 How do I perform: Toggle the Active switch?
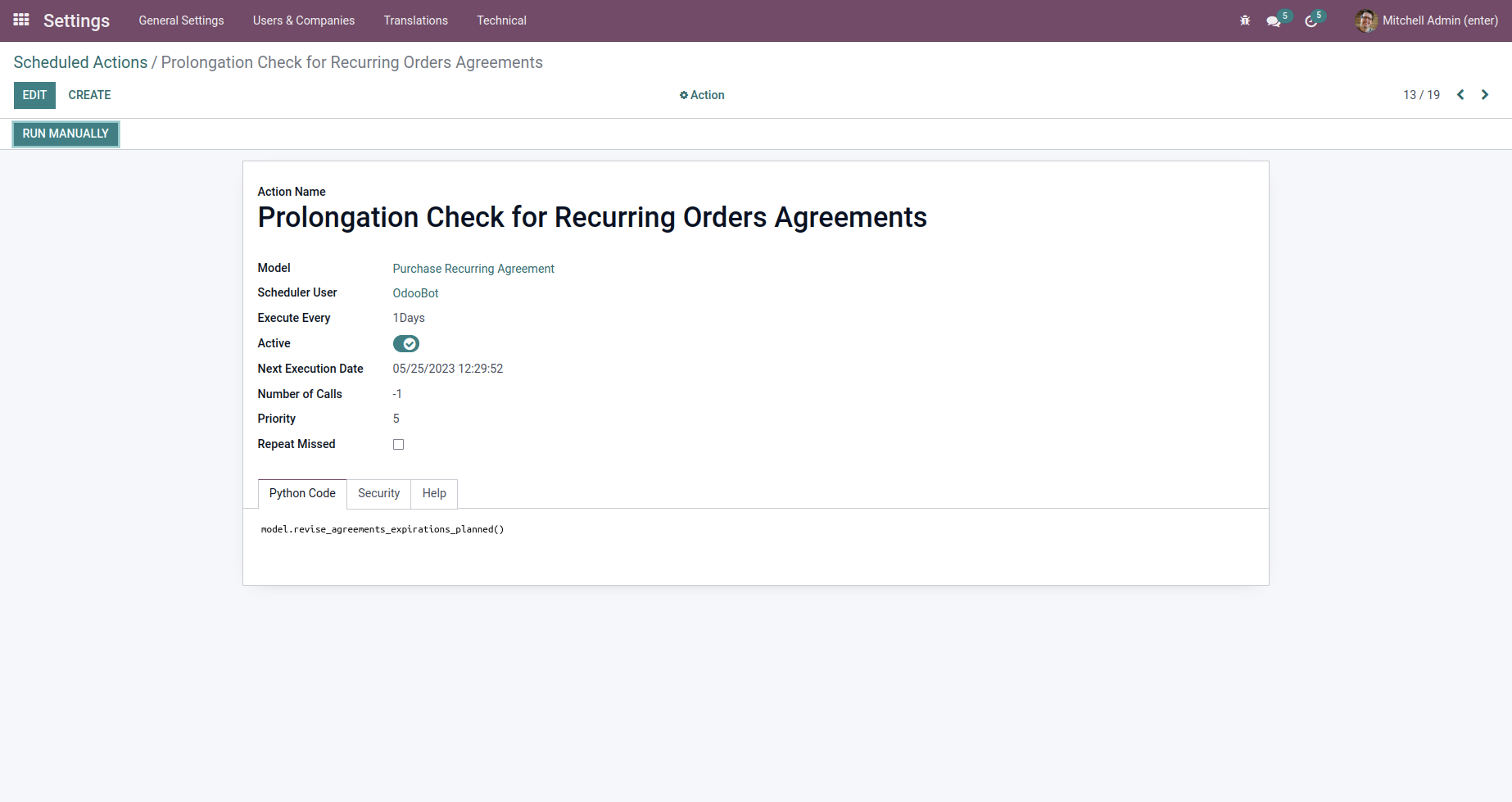pyautogui.click(x=405, y=344)
